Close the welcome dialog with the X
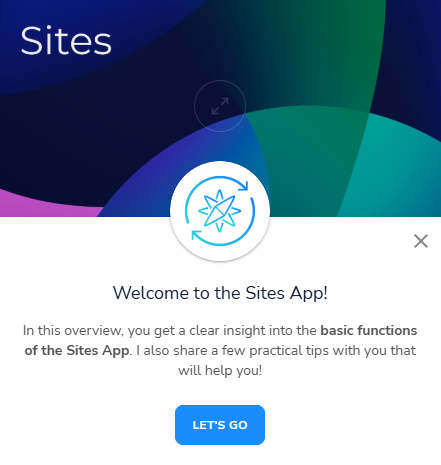Screen dimensions: 441x465 coord(421,241)
